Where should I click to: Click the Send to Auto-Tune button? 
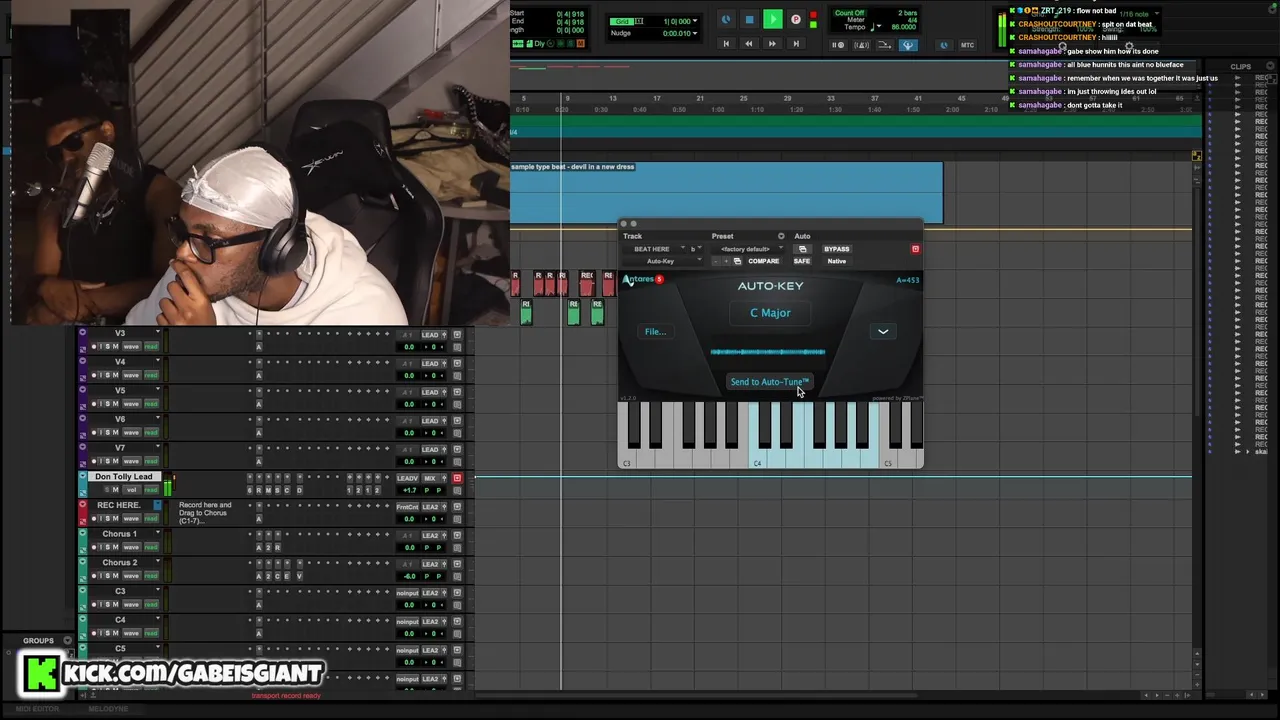click(x=769, y=382)
